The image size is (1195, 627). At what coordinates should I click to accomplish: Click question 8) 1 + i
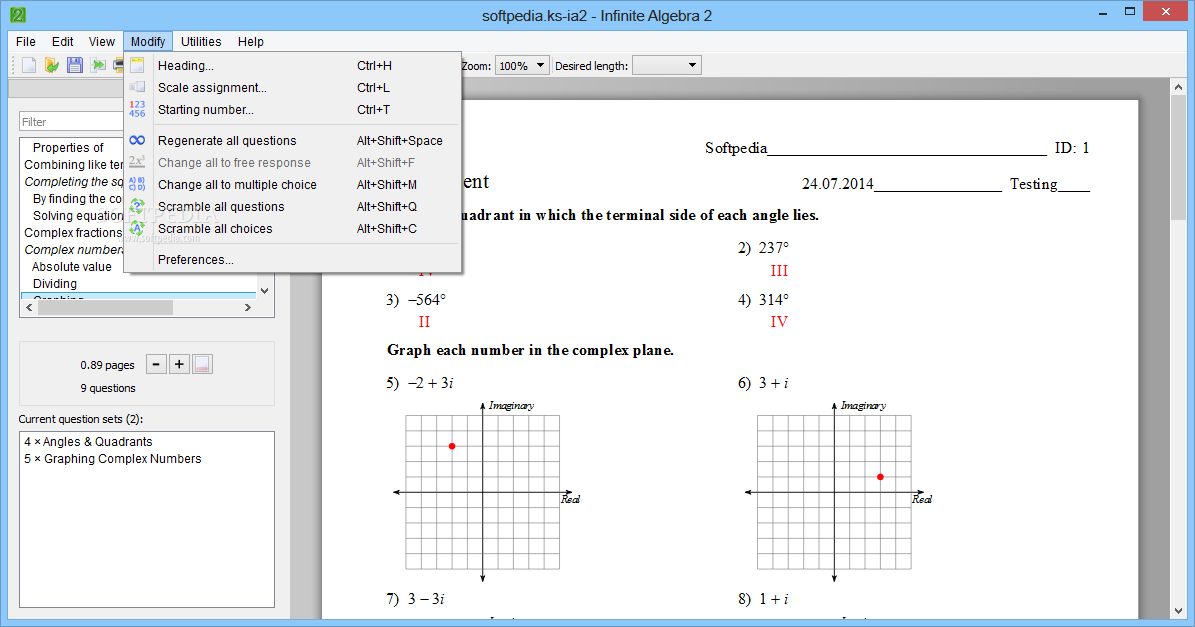[x=763, y=599]
